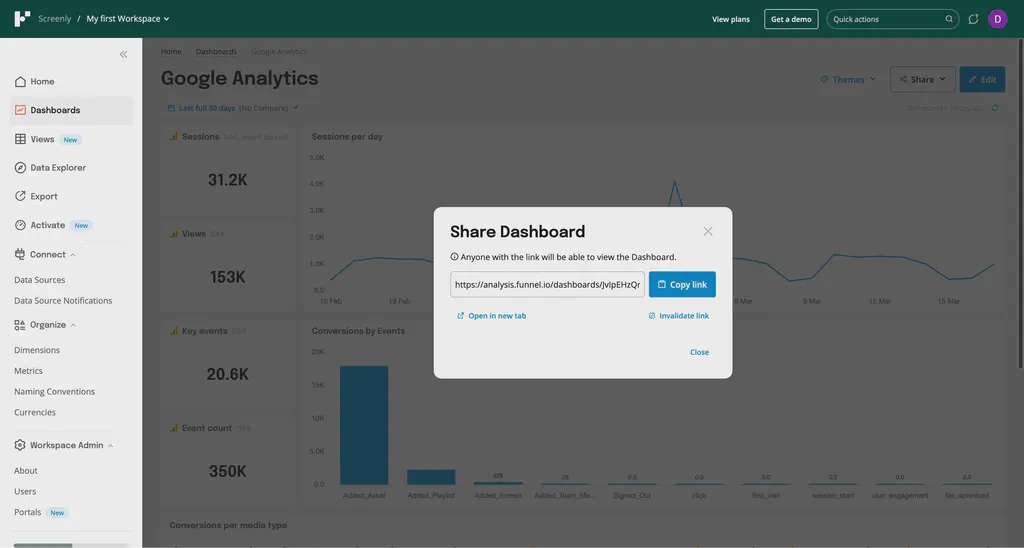Click View plans
1024x548 pixels.
coord(731,19)
